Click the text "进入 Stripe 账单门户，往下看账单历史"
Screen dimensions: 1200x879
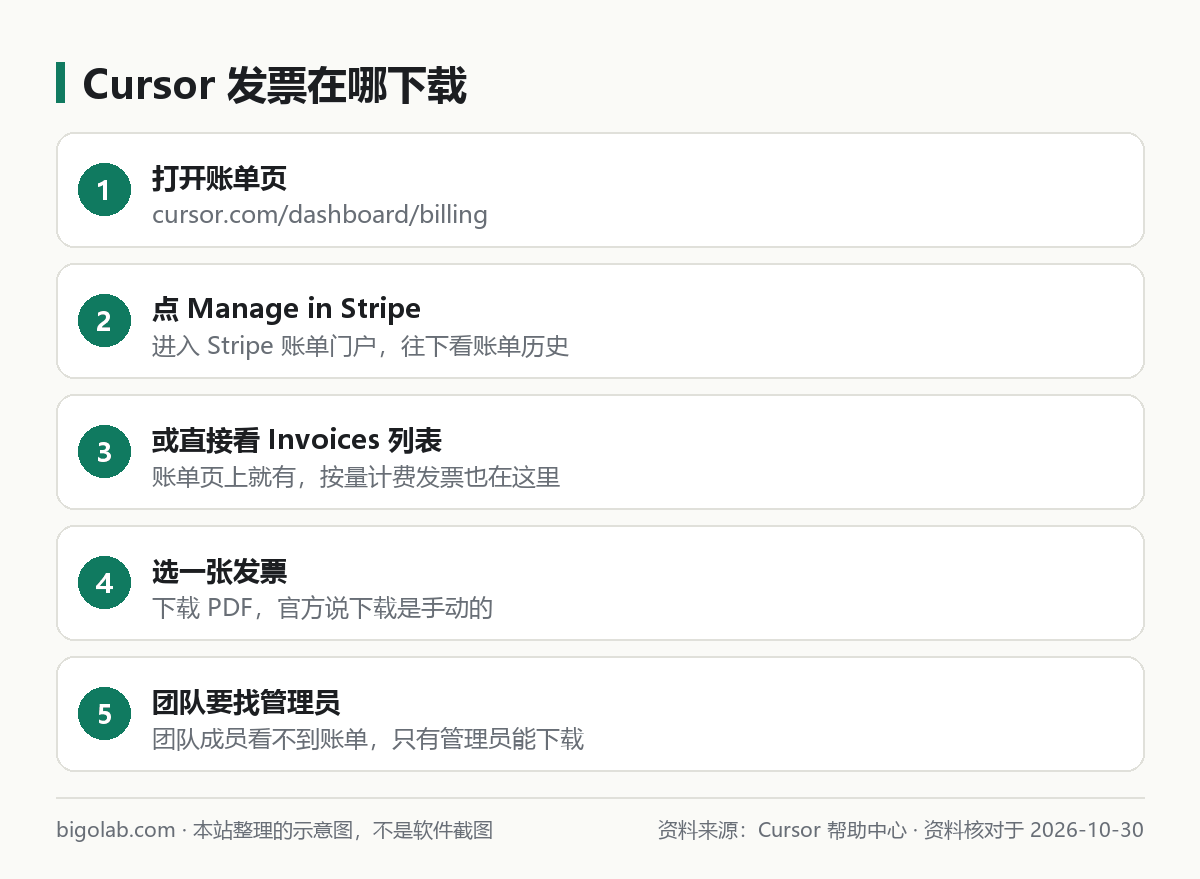360,346
